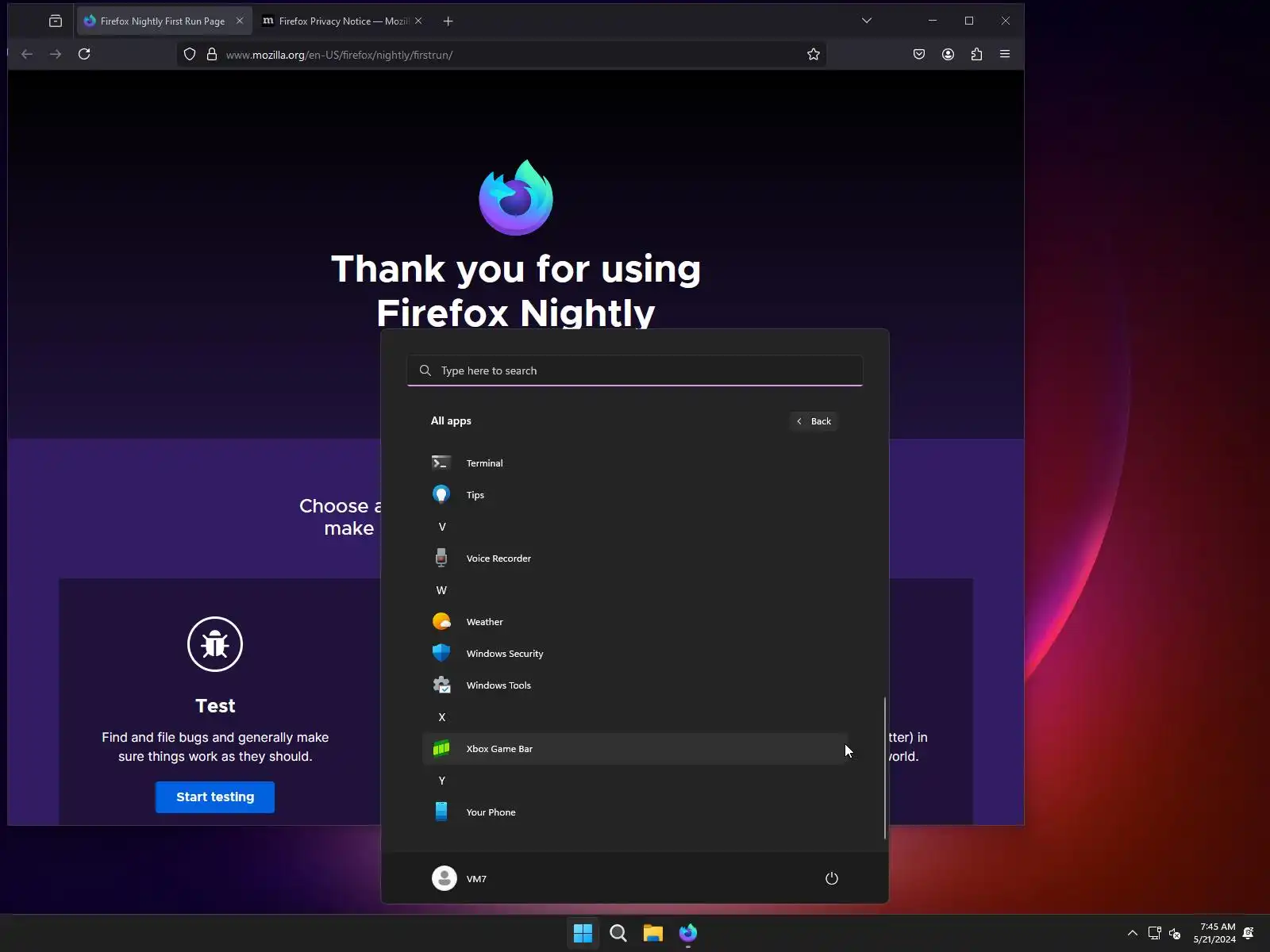This screenshot has width=1270, height=952.
Task: Click the All apps list scrollbar
Action: click(884, 767)
